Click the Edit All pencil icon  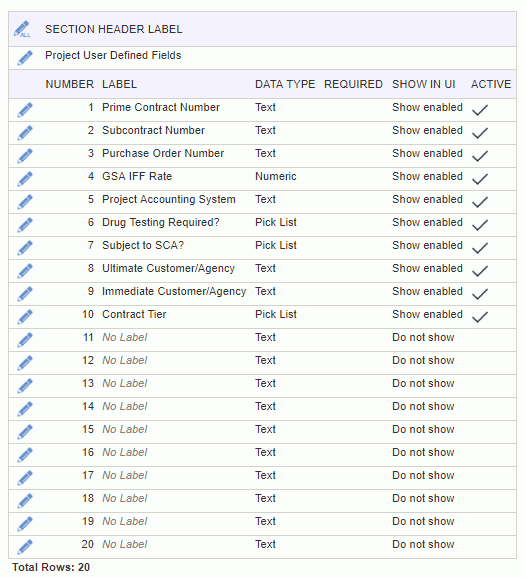[x=22, y=29]
